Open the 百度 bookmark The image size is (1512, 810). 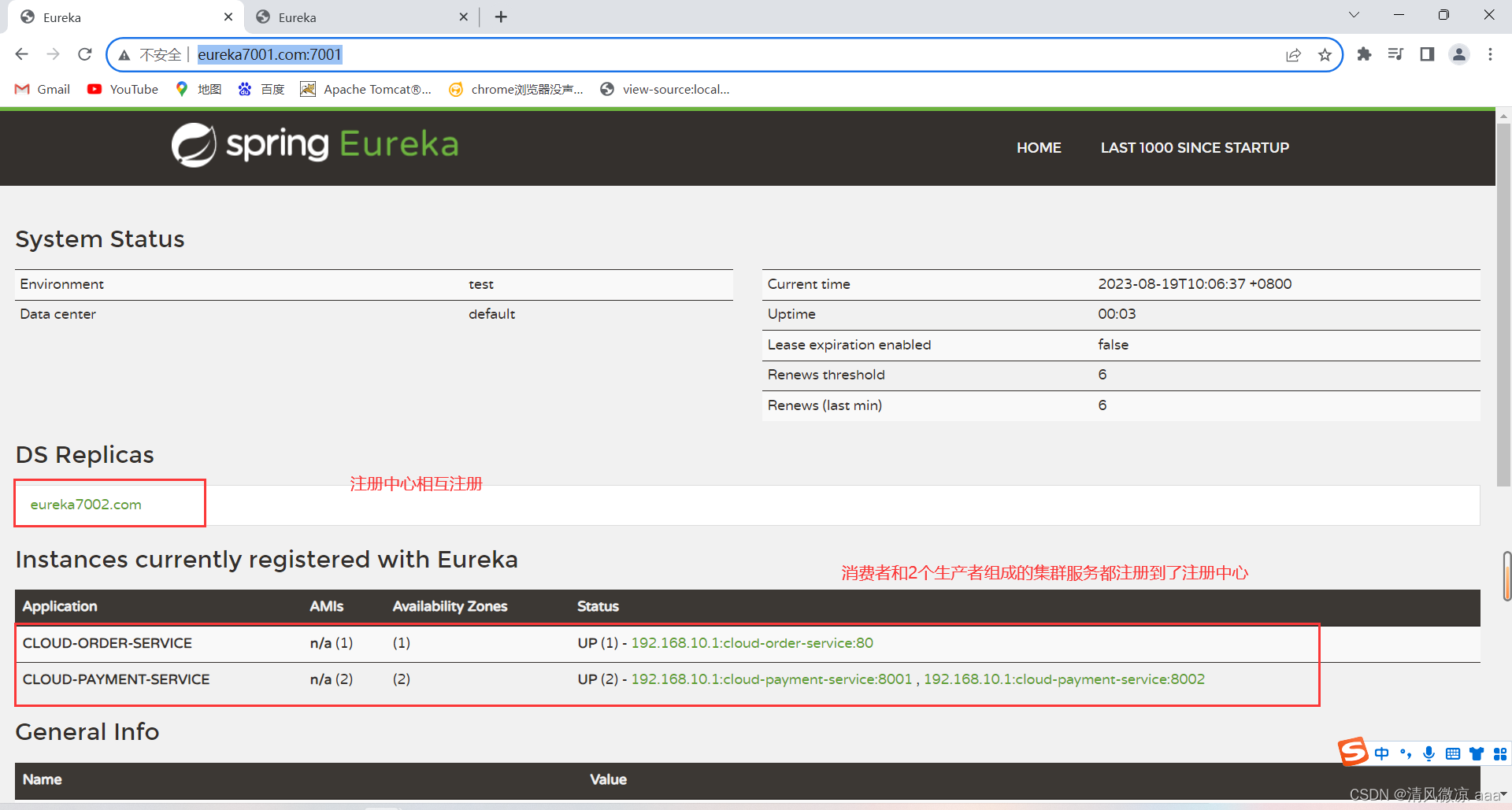coord(261,90)
